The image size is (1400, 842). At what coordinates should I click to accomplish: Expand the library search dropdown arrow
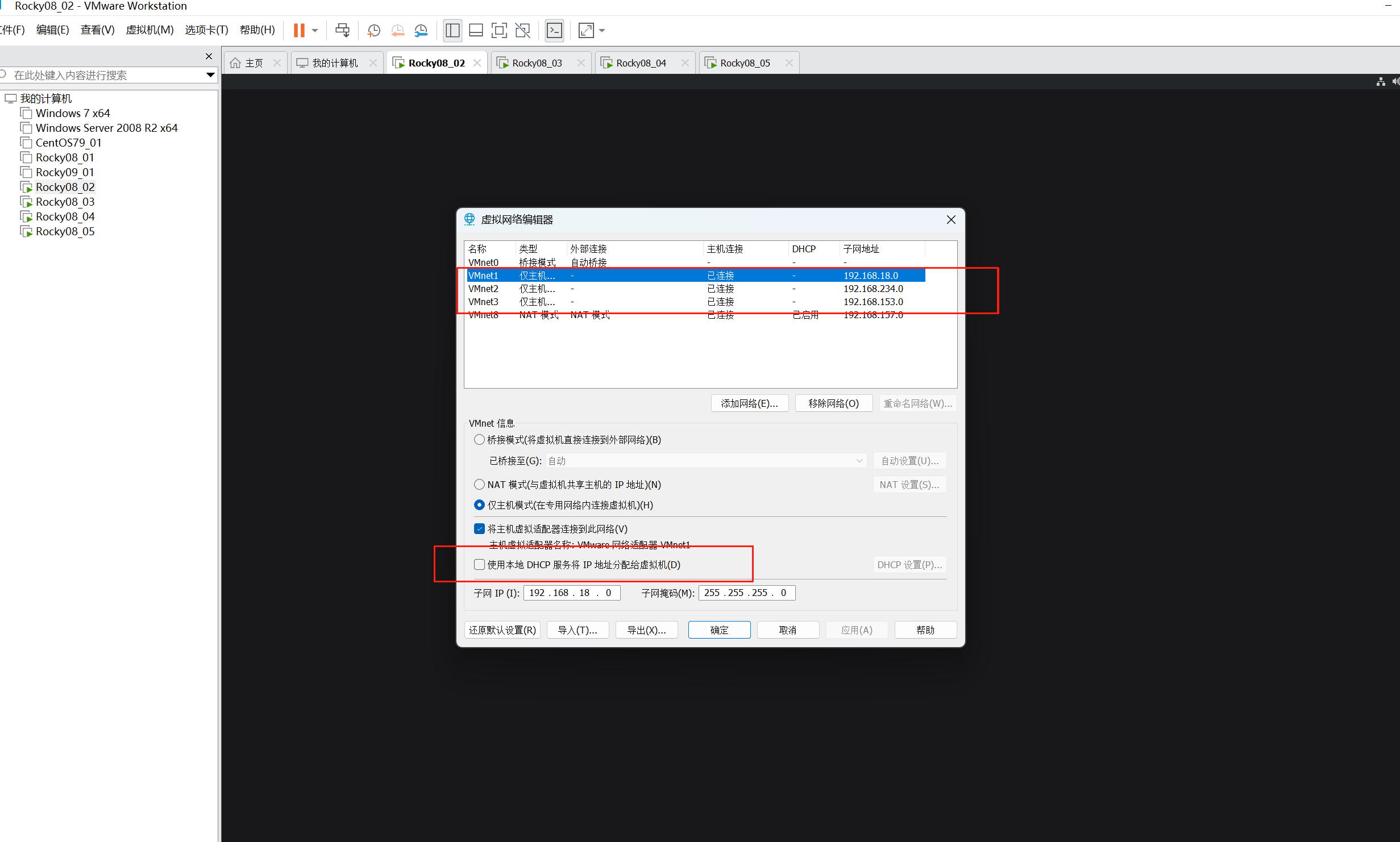click(210, 75)
